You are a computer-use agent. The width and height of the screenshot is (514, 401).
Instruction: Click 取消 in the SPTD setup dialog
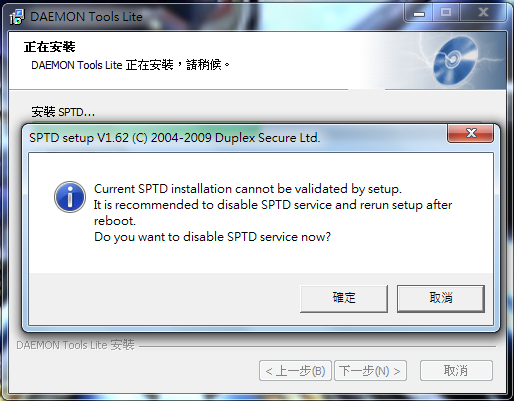pyautogui.click(x=441, y=298)
